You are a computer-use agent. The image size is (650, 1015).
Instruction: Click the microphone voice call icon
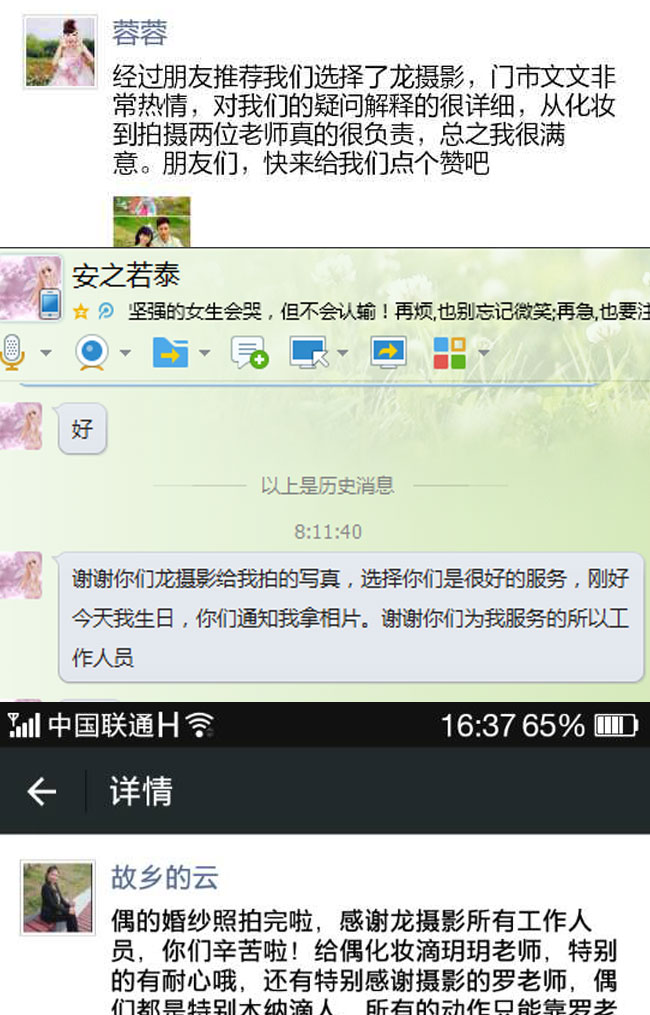tap(10, 352)
